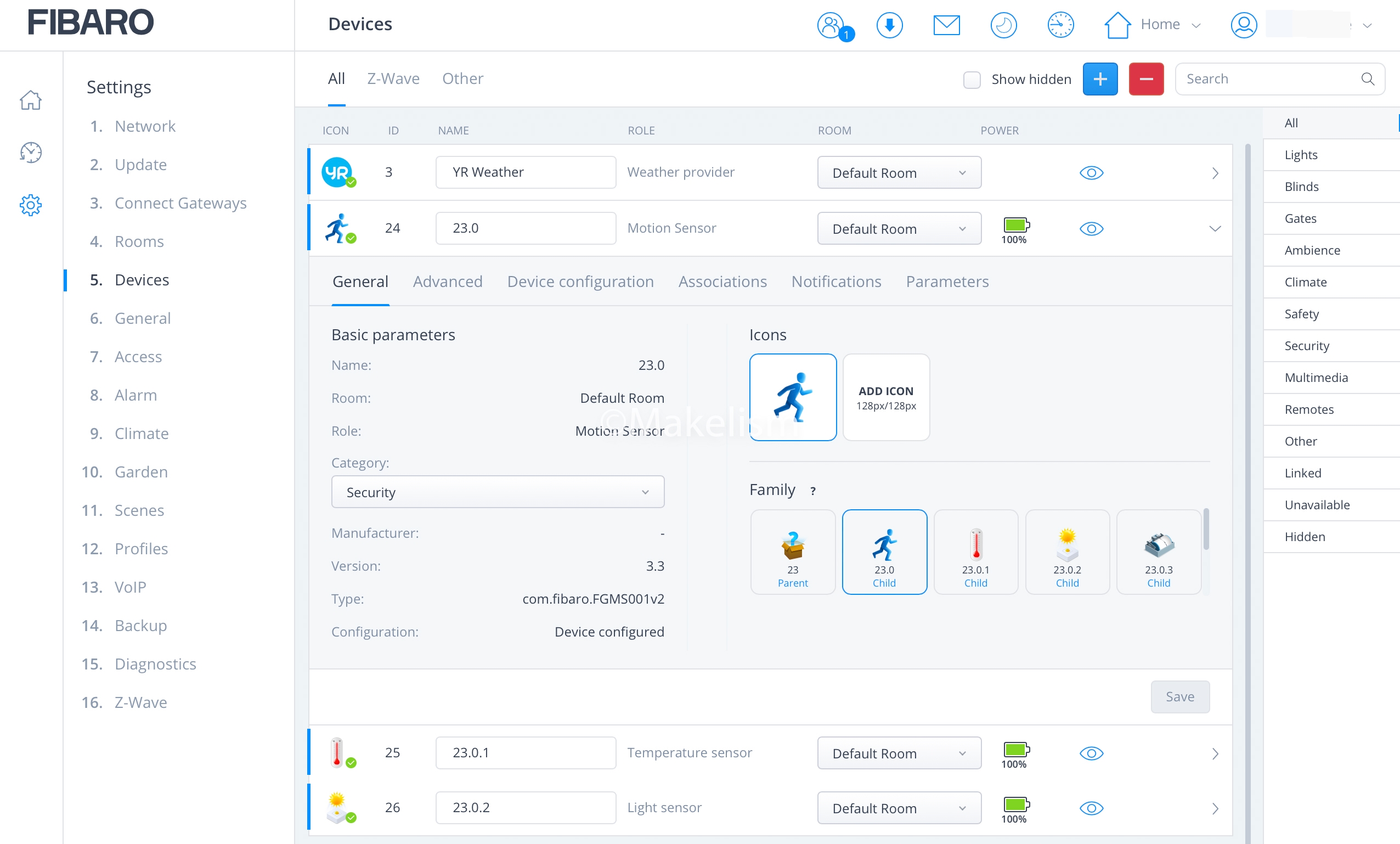Enable the Show hidden checkbox
Image resolution: width=1400 pixels, height=844 pixels.
pyautogui.click(x=972, y=80)
